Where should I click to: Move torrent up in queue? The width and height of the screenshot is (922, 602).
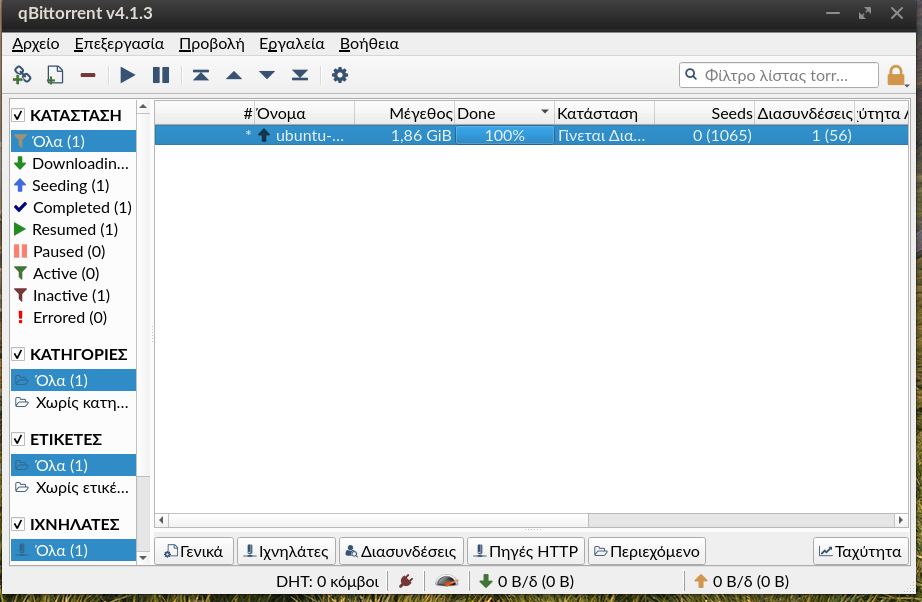point(234,75)
